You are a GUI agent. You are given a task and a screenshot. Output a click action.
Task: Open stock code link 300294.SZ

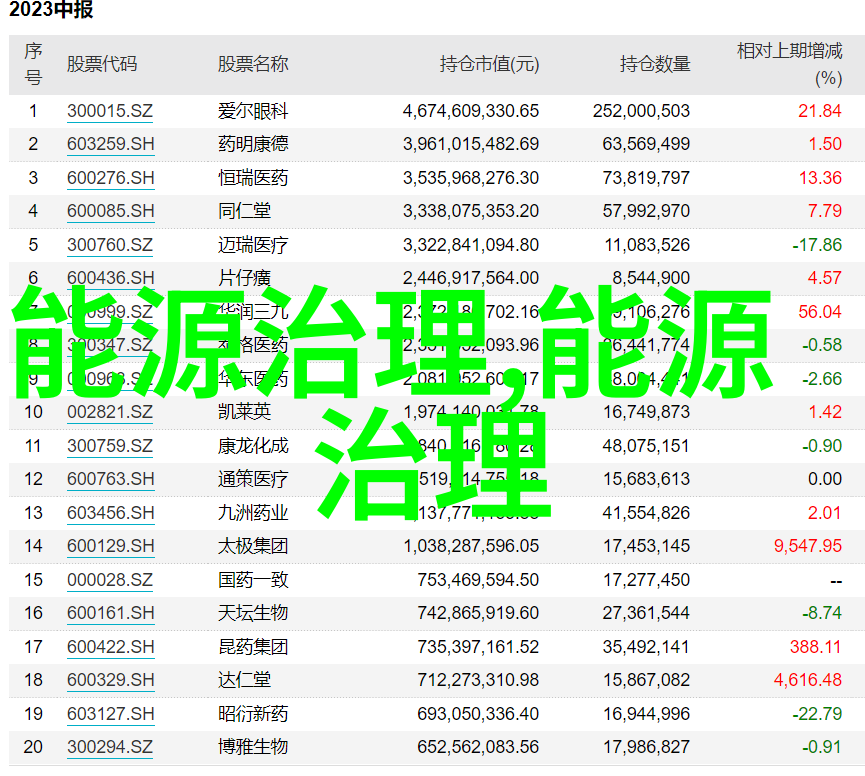(110, 747)
